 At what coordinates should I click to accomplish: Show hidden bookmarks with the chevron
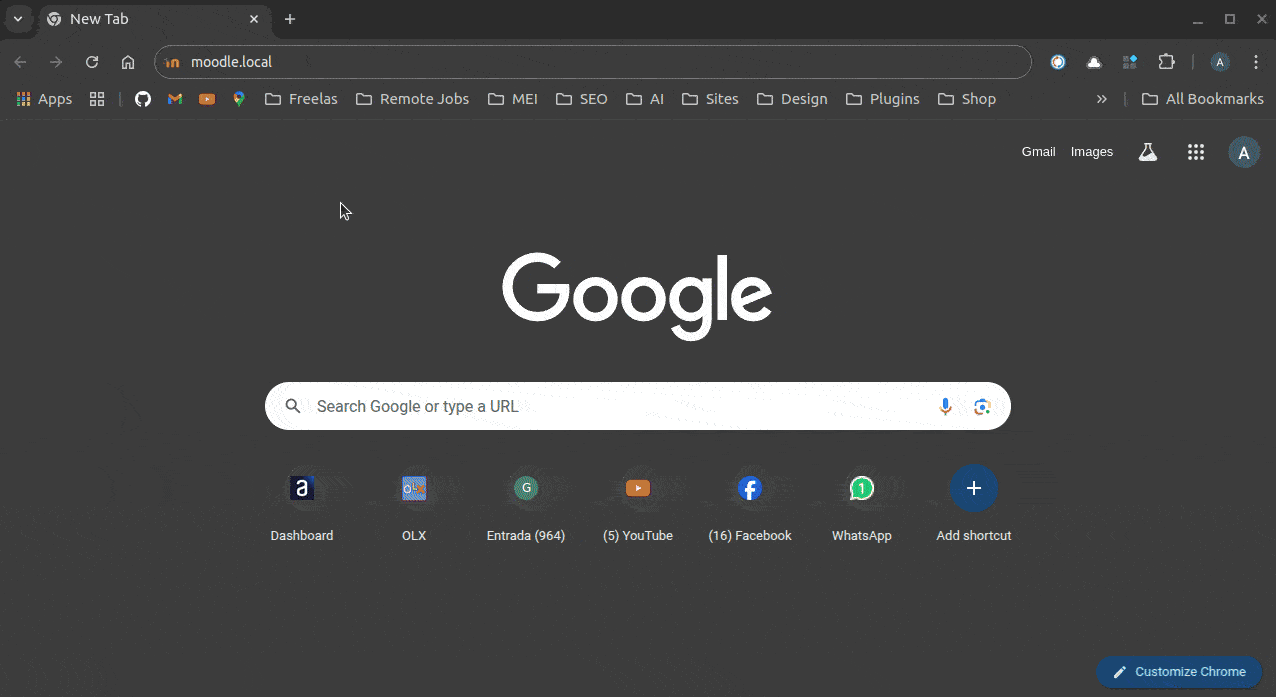click(x=1101, y=99)
